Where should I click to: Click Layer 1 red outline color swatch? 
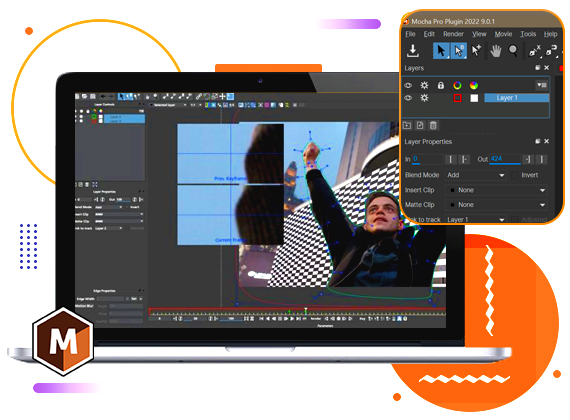[x=457, y=98]
